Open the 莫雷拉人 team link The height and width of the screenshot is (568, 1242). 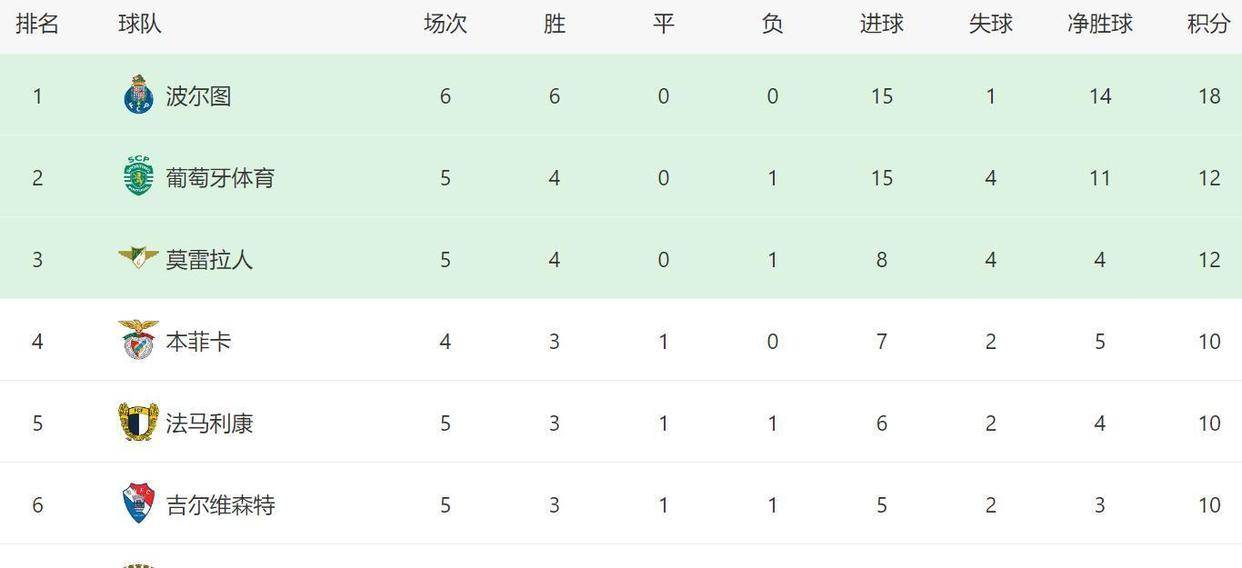[209, 260]
